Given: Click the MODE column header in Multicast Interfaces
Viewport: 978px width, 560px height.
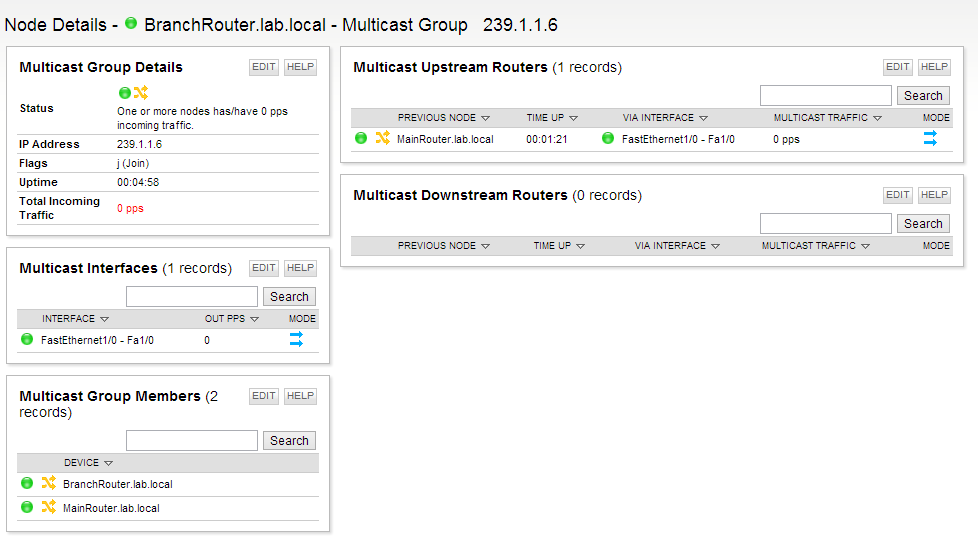Looking at the screenshot, I should tap(302, 319).
